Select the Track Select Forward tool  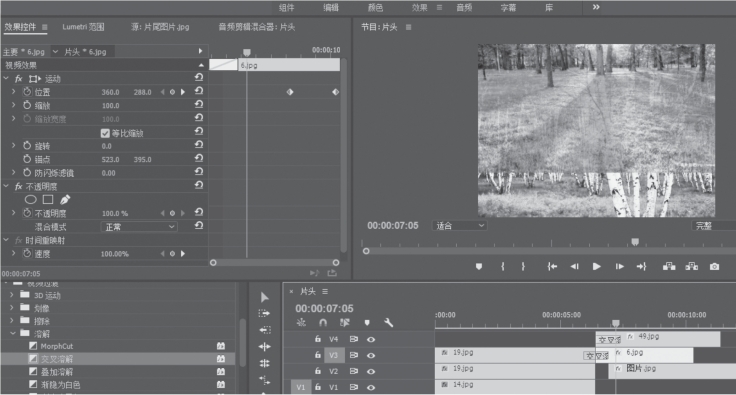pyautogui.click(x=264, y=313)
